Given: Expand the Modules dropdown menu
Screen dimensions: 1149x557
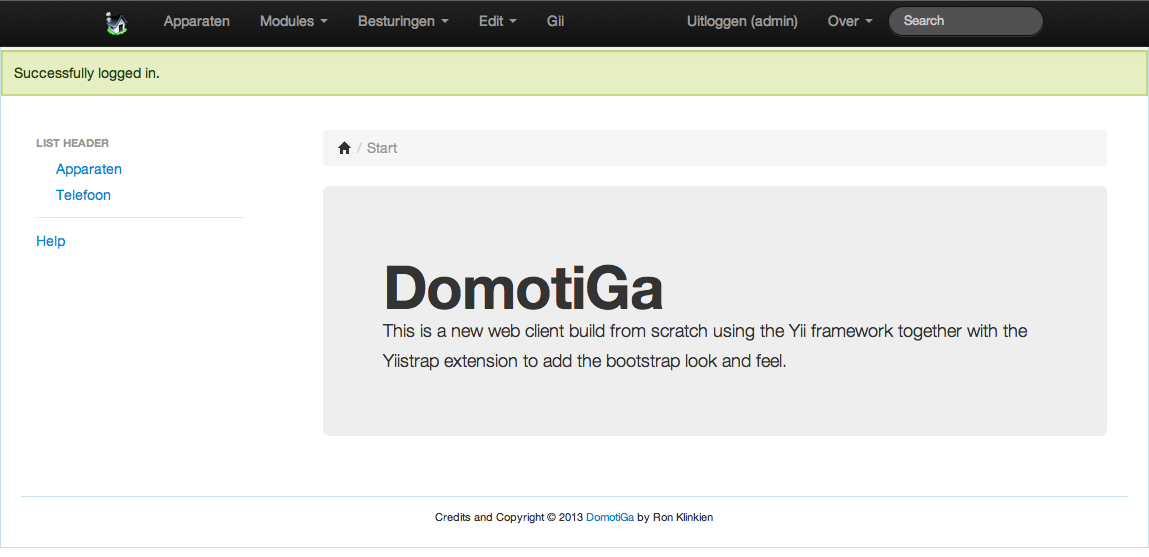Looking at the screenshot, I should click(x=293, y=21).
